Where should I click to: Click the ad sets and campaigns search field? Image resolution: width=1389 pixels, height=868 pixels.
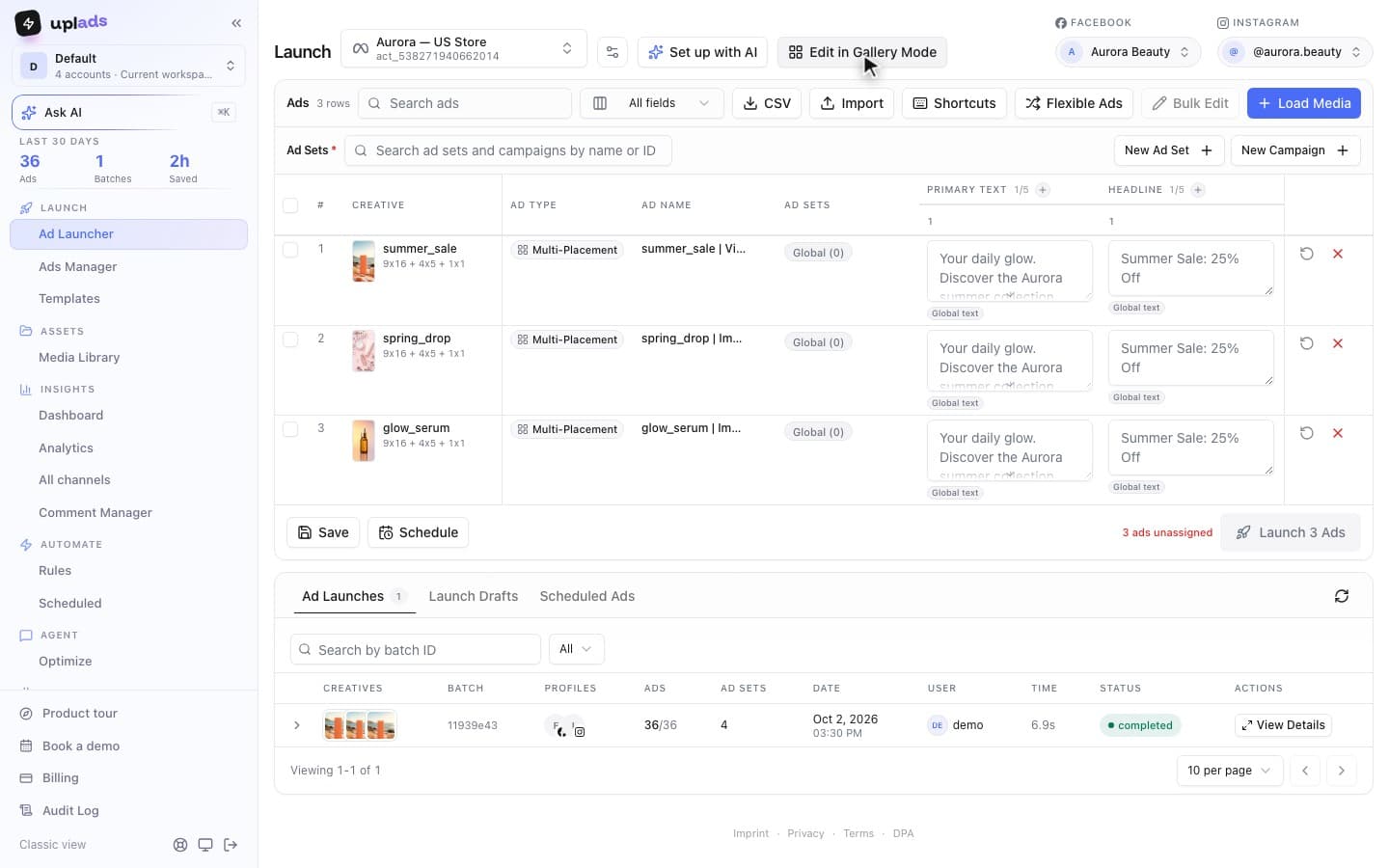[x=508, y=150]
